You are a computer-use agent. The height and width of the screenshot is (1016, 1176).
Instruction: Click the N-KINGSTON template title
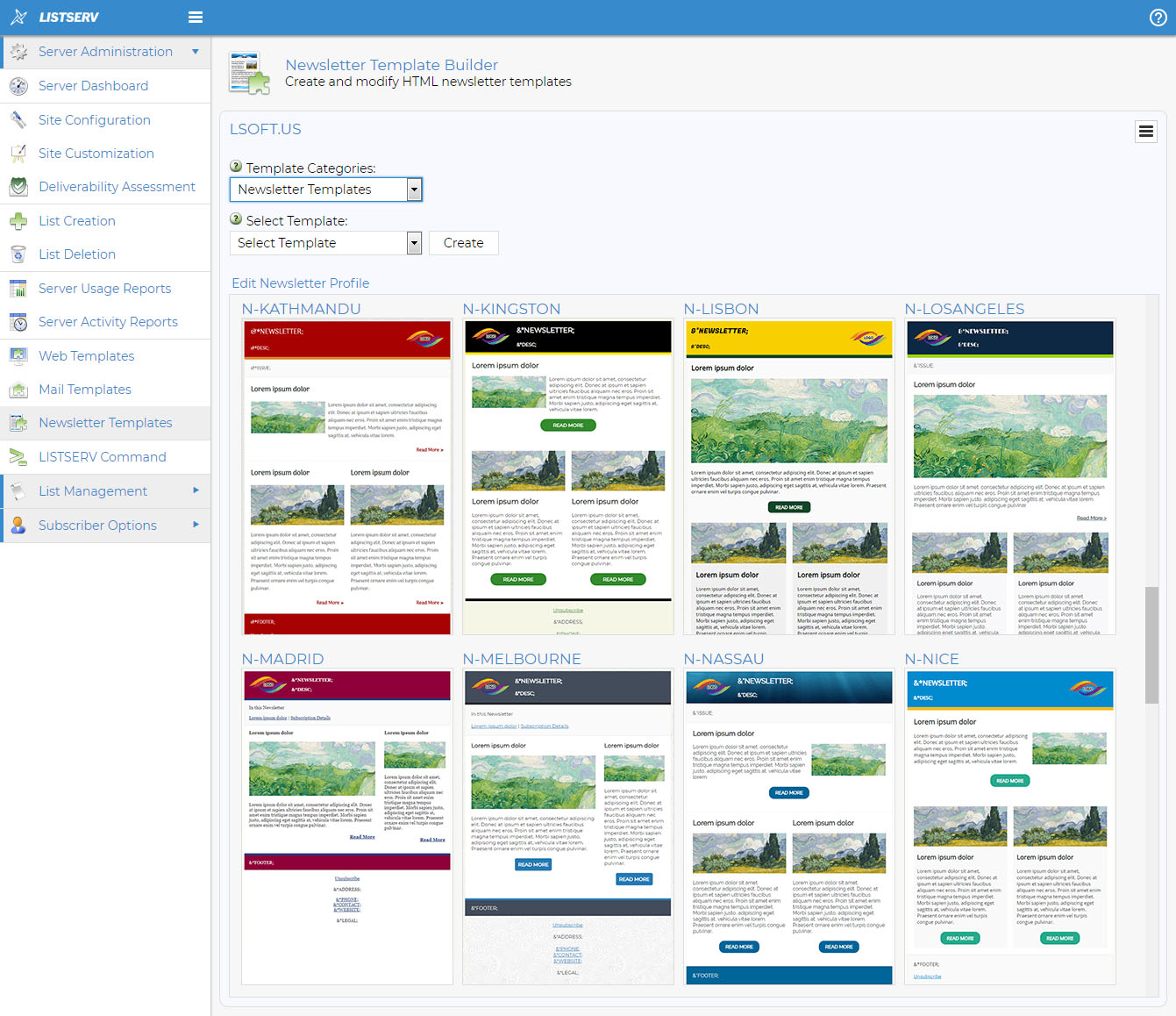click(512, 309)
